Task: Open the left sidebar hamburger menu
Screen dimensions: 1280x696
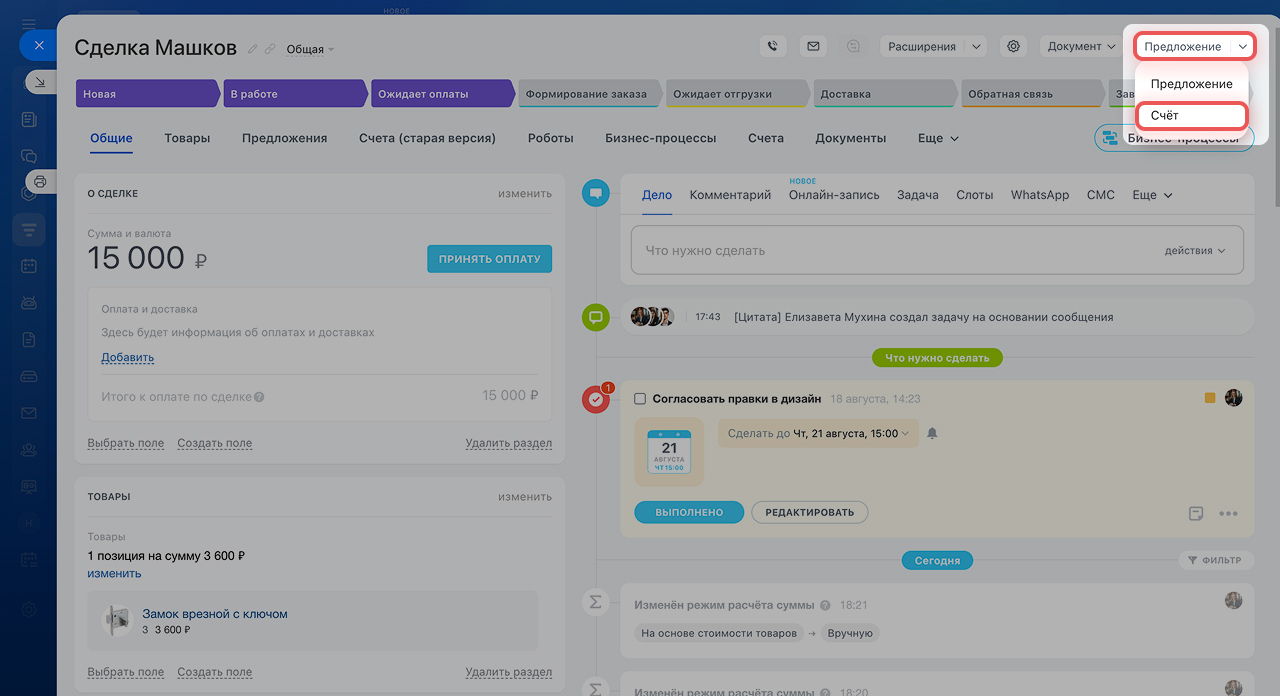Action: point(28,22)
